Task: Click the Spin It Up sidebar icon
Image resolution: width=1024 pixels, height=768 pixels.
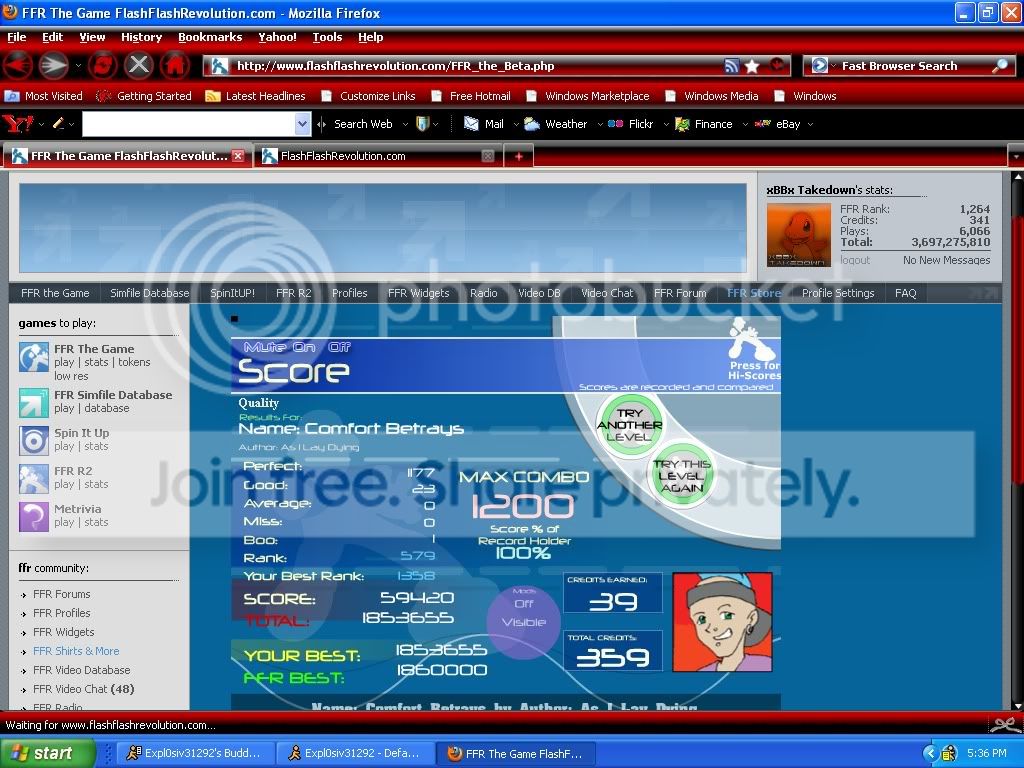Action: point(34,440)
